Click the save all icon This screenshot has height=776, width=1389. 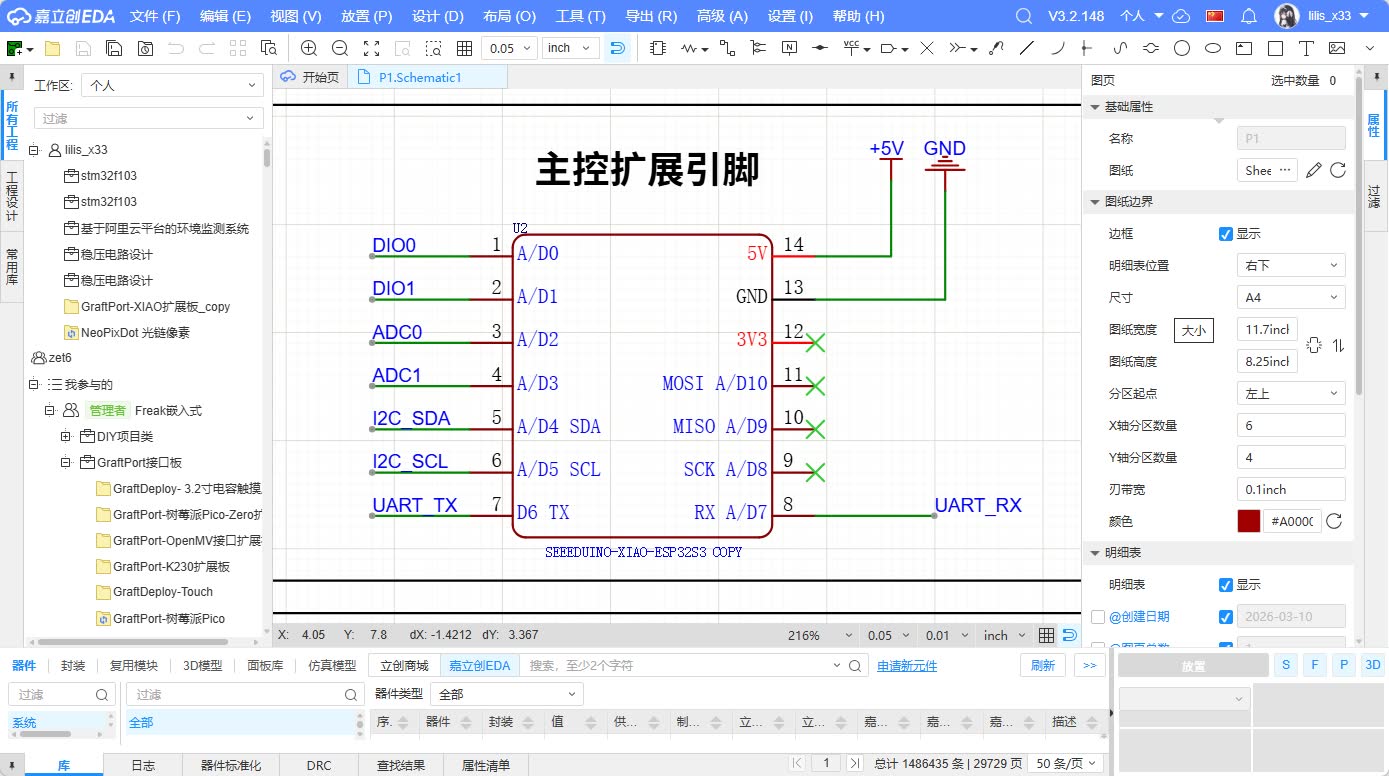pos(115,48)
